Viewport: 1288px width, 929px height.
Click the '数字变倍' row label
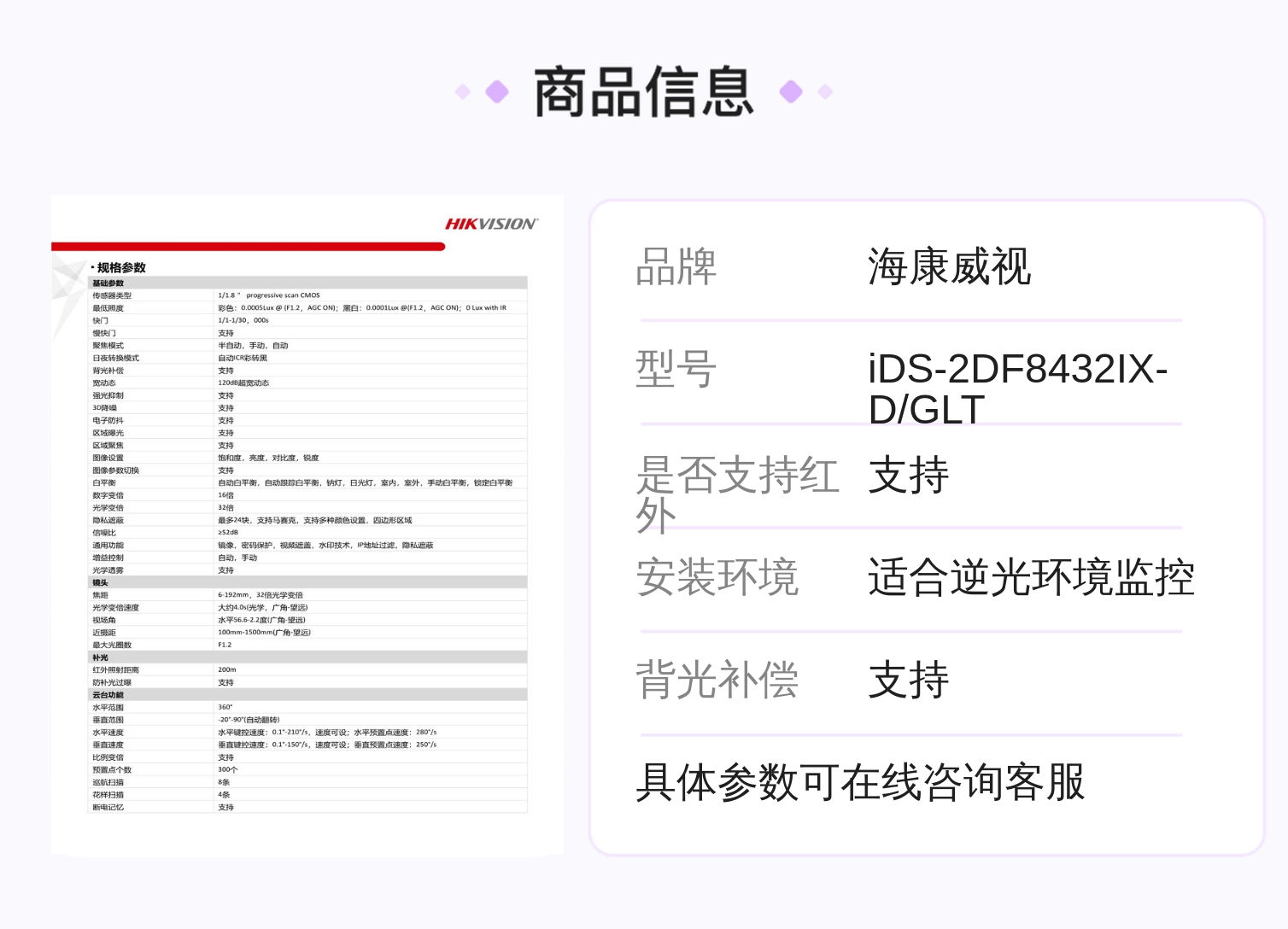108,495
